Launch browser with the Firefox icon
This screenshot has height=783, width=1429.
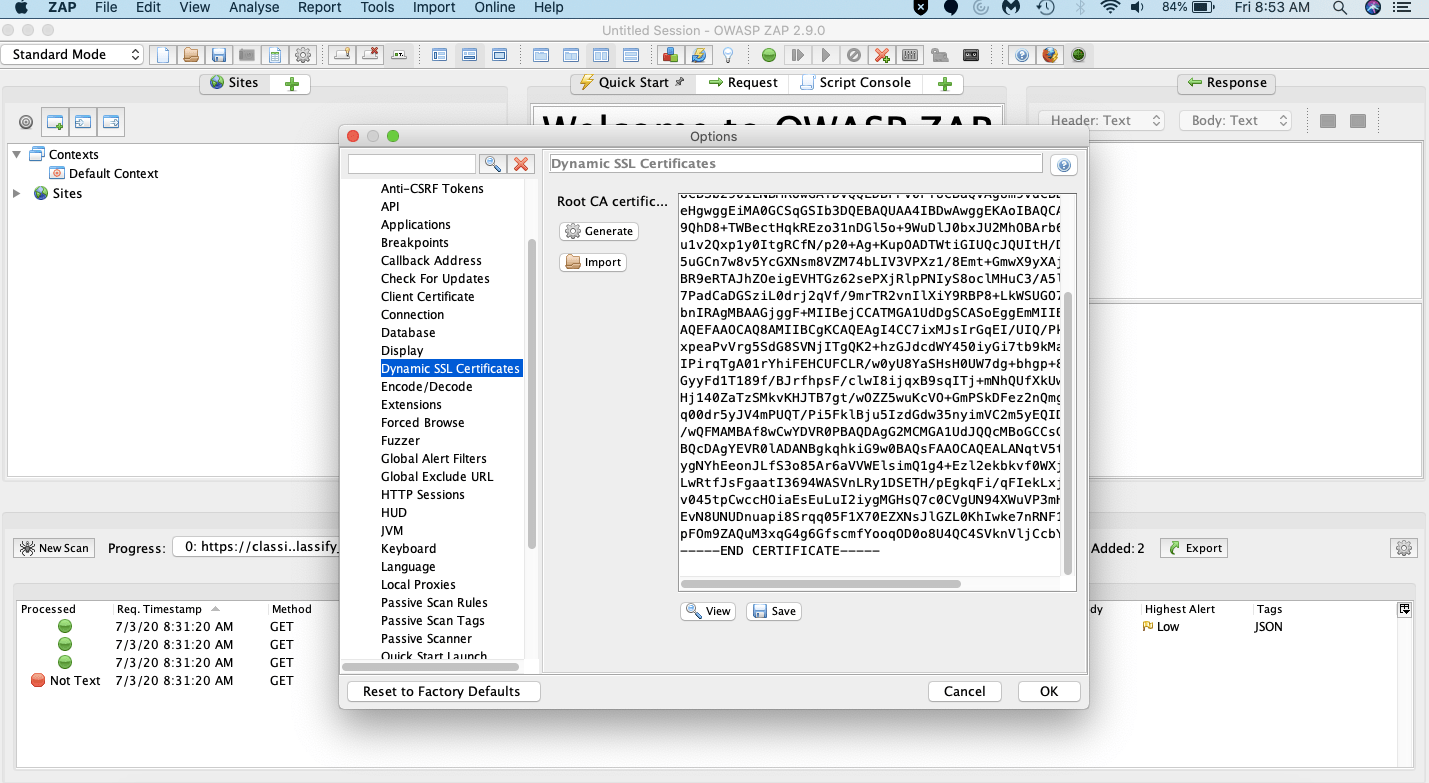1049,55
